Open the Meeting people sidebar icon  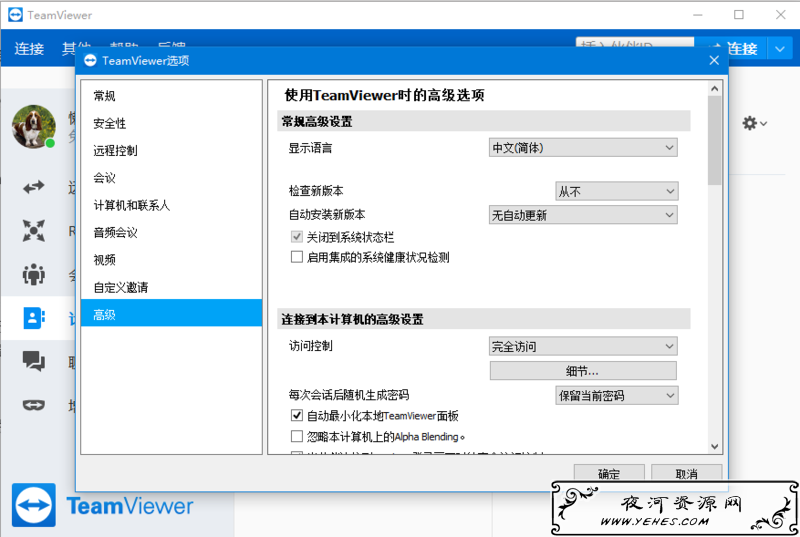(x=34, y=274)
